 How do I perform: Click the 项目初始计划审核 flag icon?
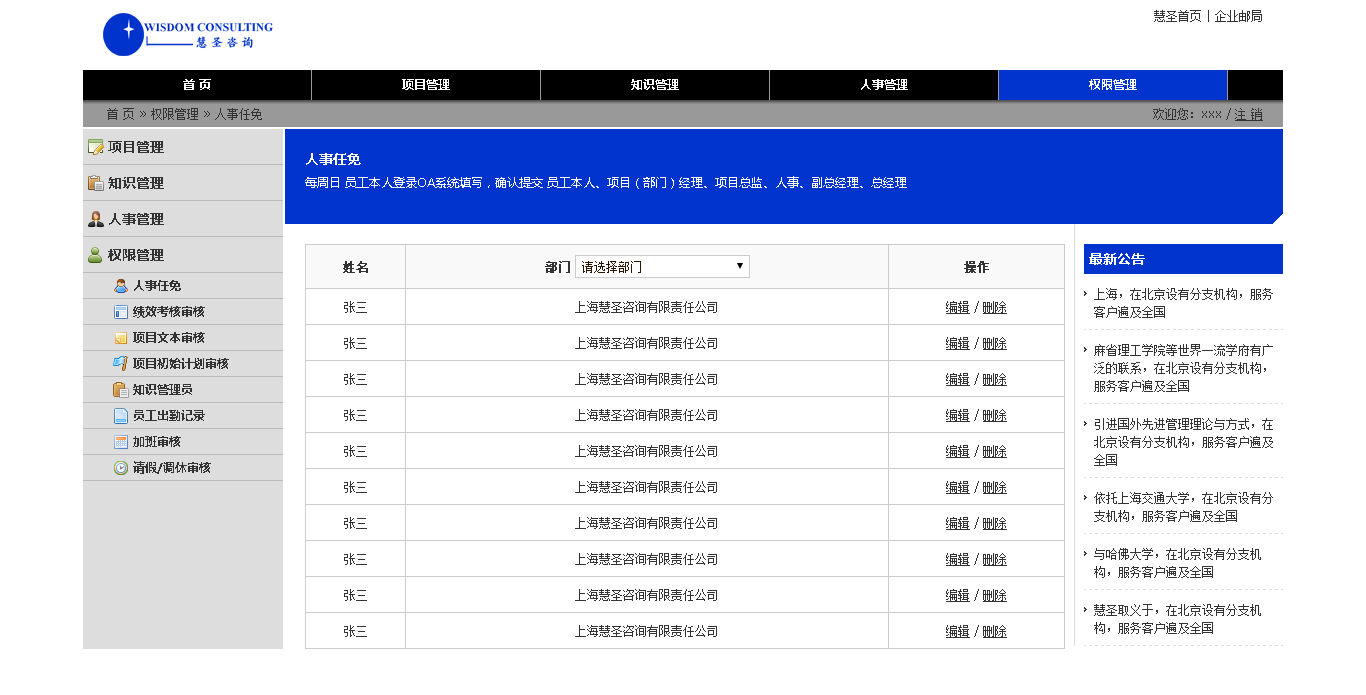coord(121,364)
